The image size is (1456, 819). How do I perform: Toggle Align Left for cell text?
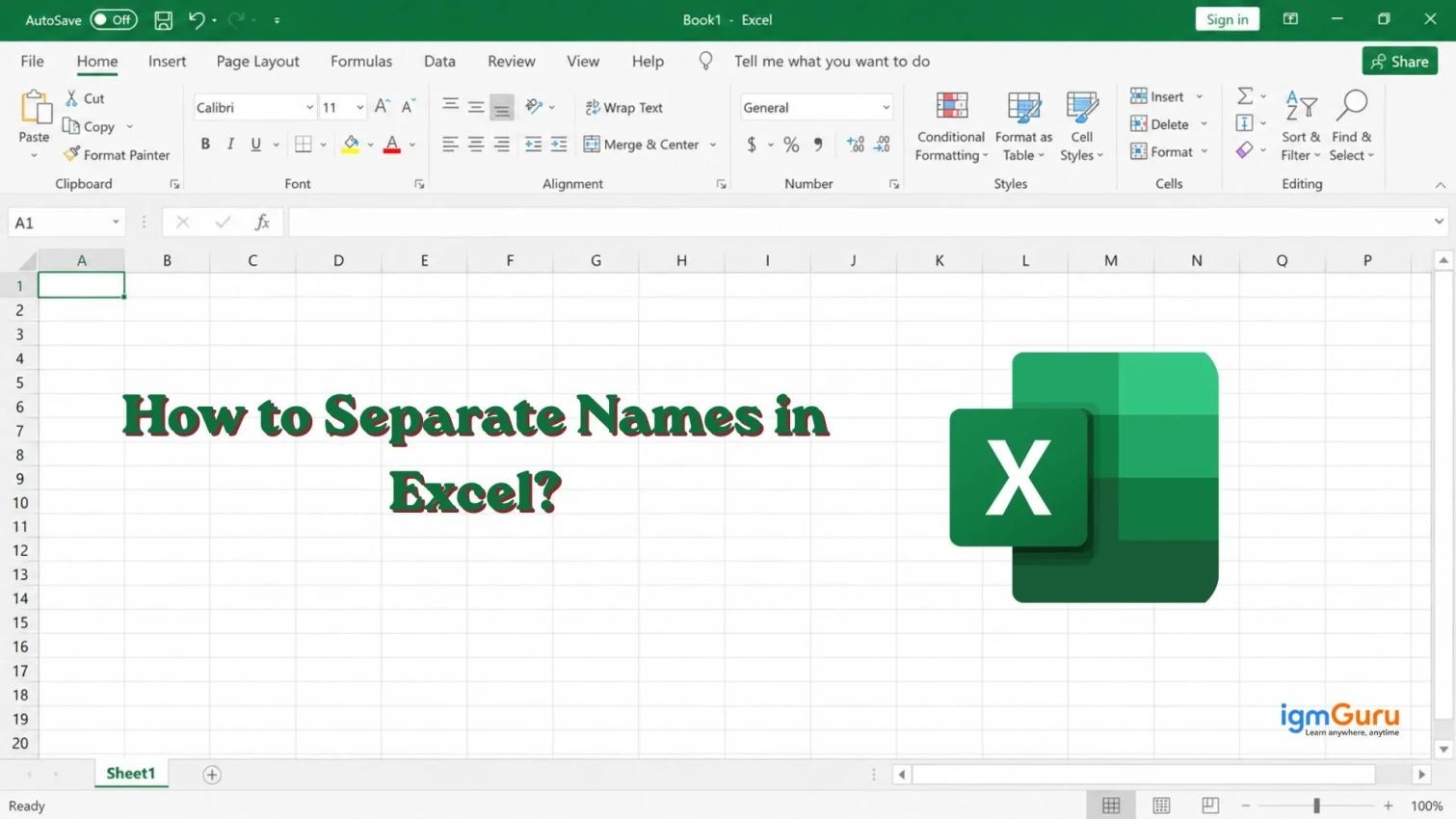click(450, 145)
